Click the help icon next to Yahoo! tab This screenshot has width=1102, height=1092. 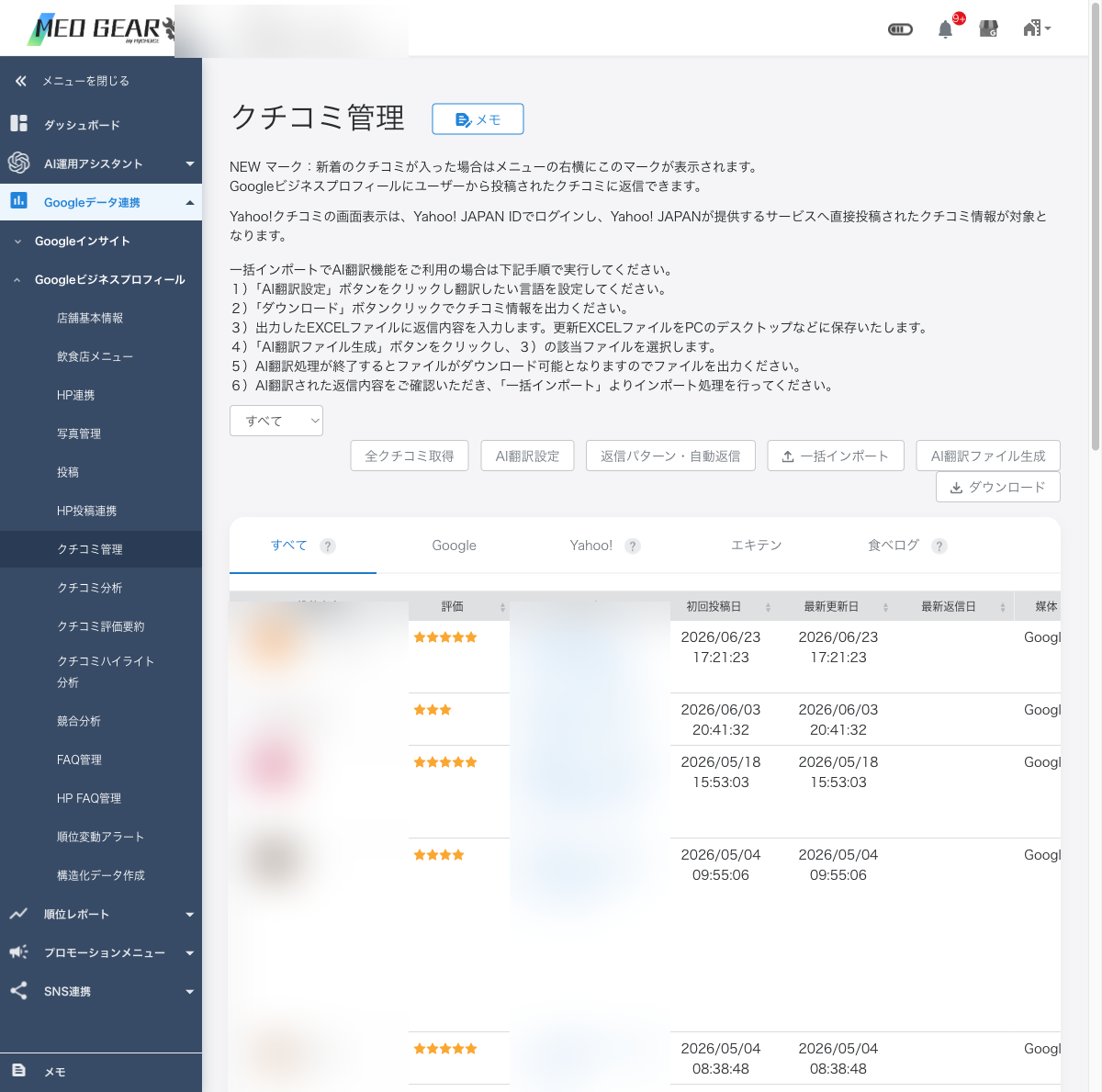633,546
